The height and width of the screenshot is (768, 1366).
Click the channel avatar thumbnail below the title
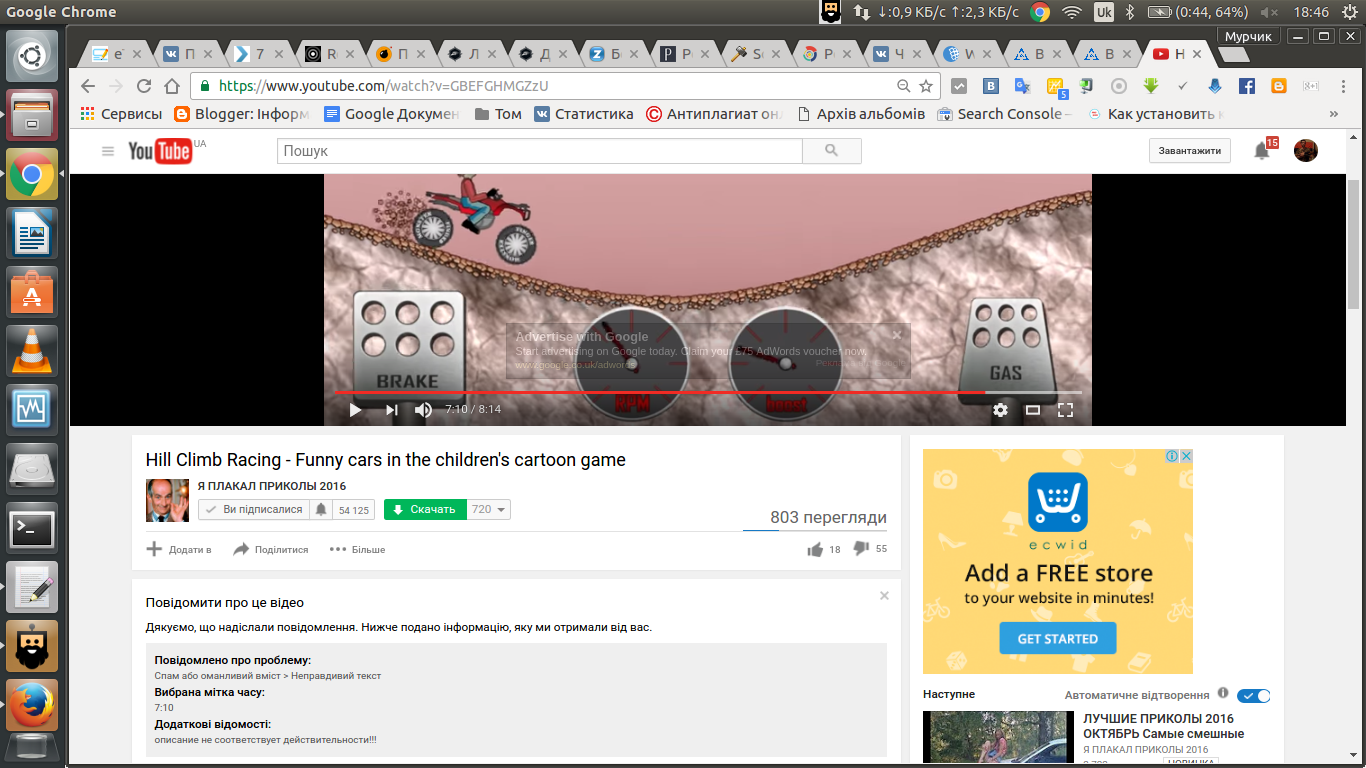click(167, 500)
